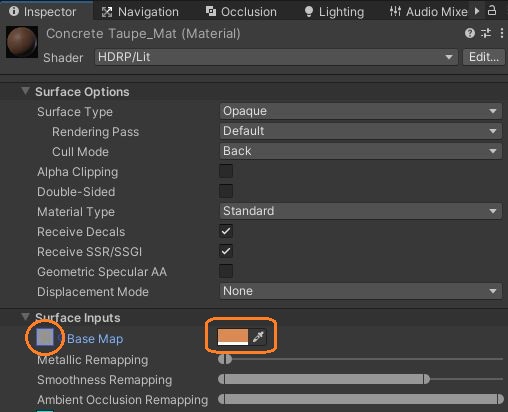Open the Surface Type dropdown

[x=361, y=111]
